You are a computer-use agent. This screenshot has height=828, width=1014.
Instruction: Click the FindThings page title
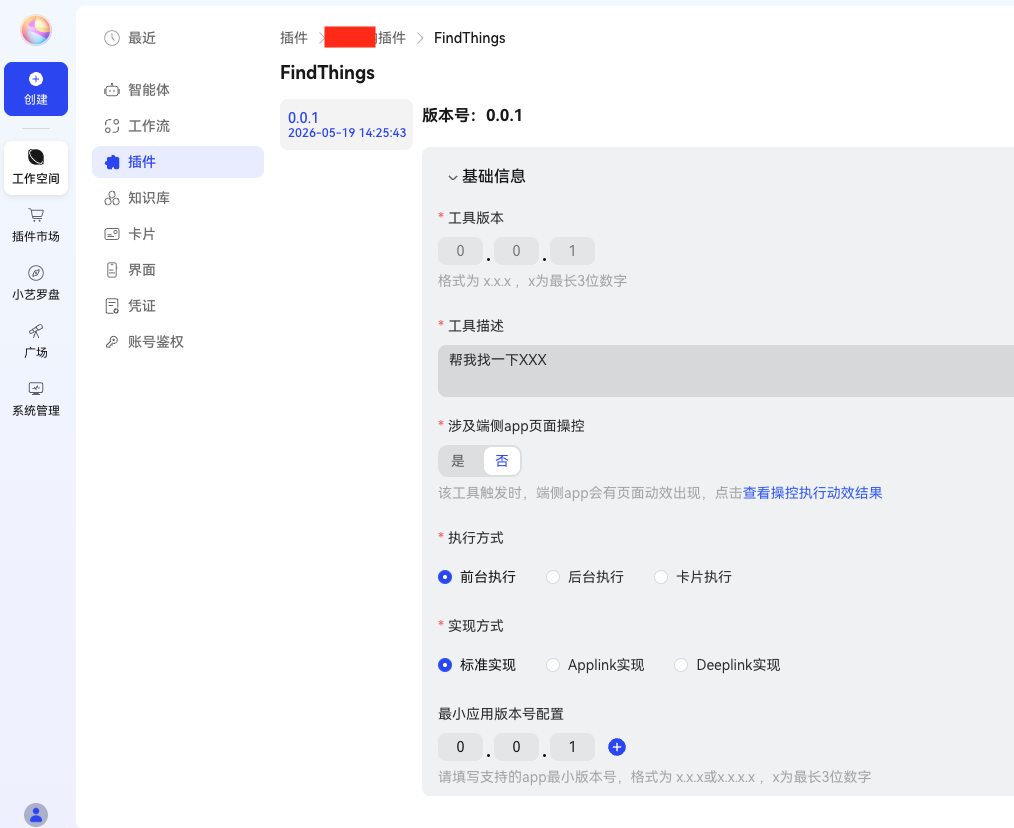(x=327, y=72)
